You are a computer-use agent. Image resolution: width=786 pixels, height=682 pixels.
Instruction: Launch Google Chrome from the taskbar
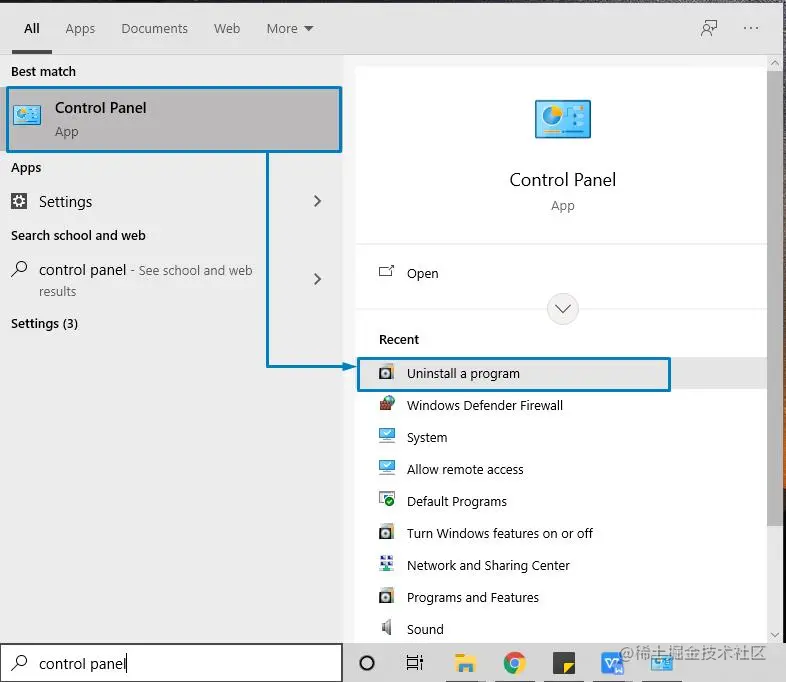point(514,663)
